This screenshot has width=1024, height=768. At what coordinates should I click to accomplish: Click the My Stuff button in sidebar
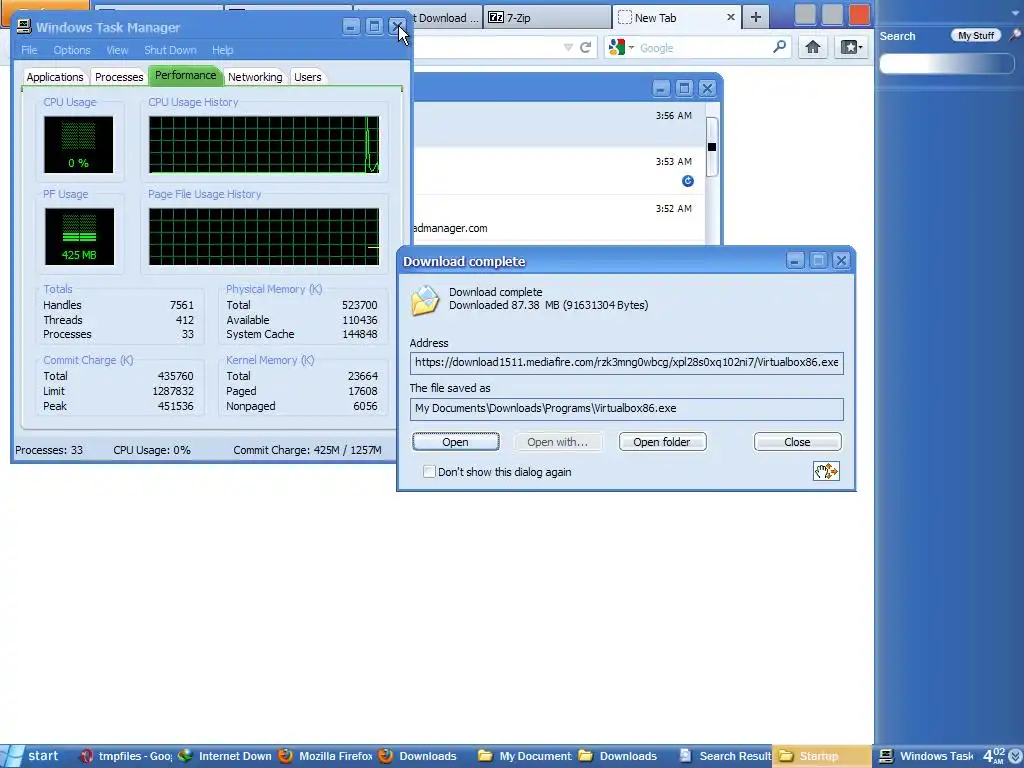coord(976,36)
